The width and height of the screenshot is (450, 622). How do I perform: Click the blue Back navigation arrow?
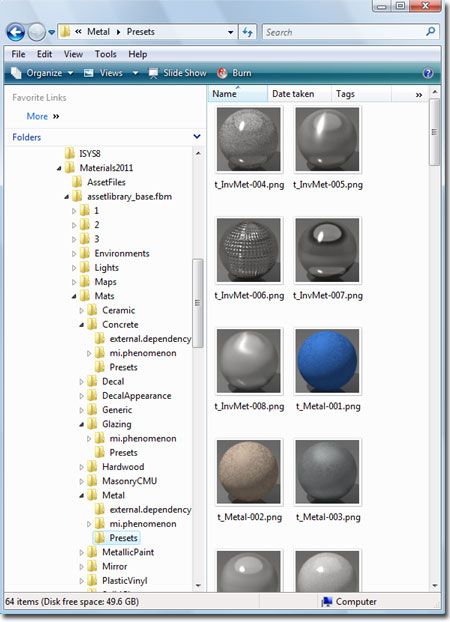click(x=16, y=32)
